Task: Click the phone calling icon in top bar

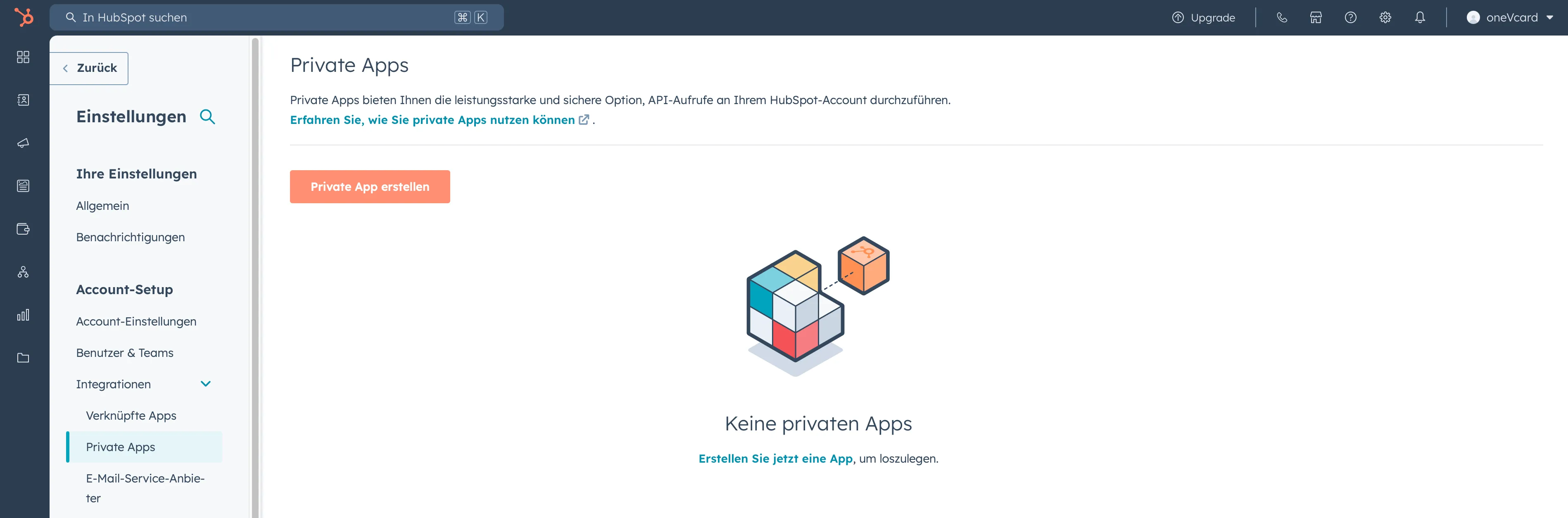Action: (x=1282, y=18)
